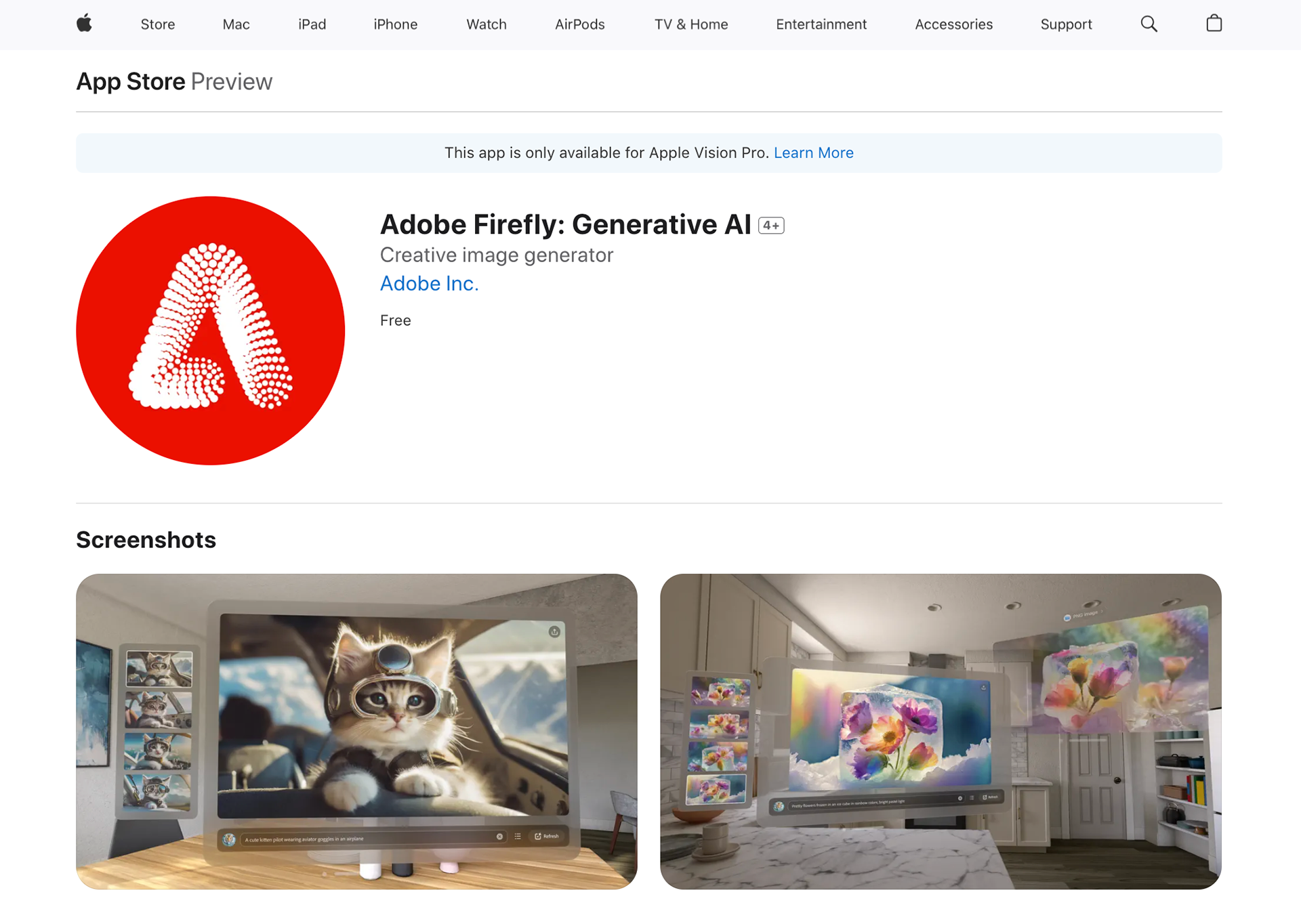Image resolution: width=1301 pixels, height=924 pixels.
Task: Open the Mac menu item
Action: (x=236, y=24)
